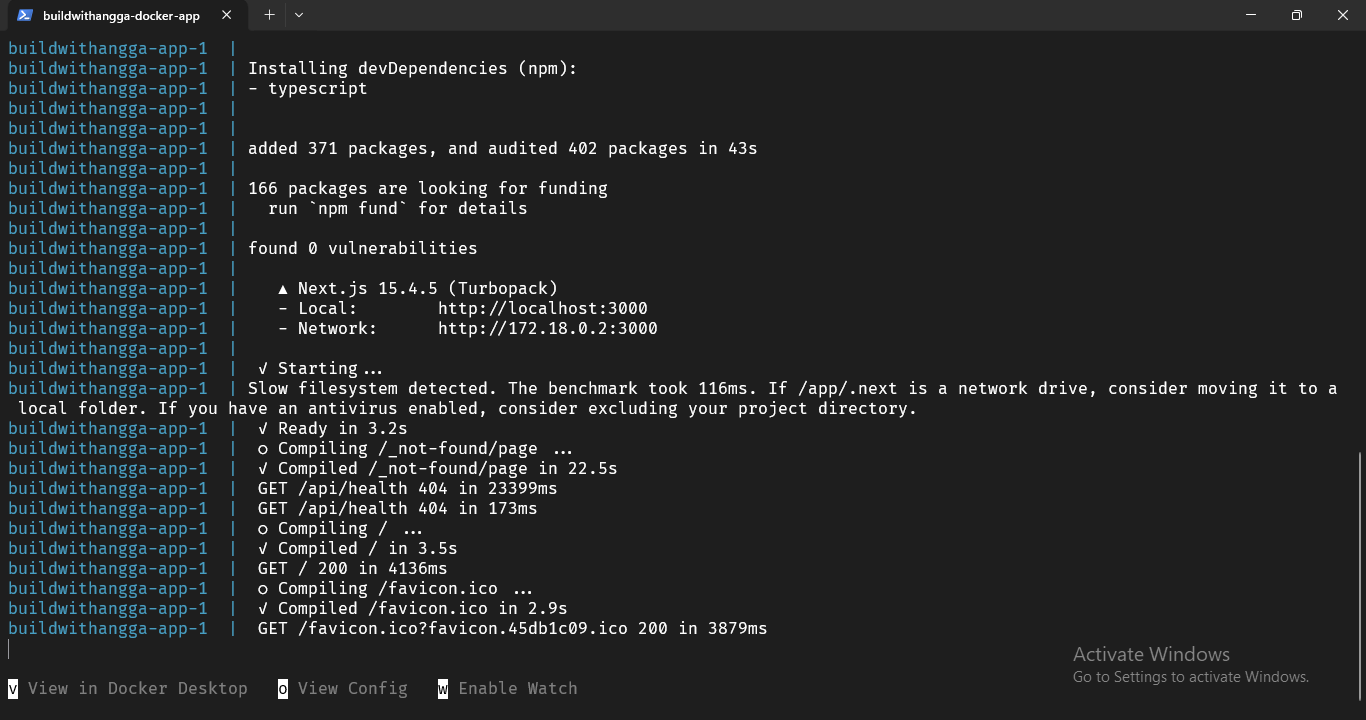Open a new tab using the plus icon
The width and height of the screenshot is (1366, 720).
pos(268,15)
